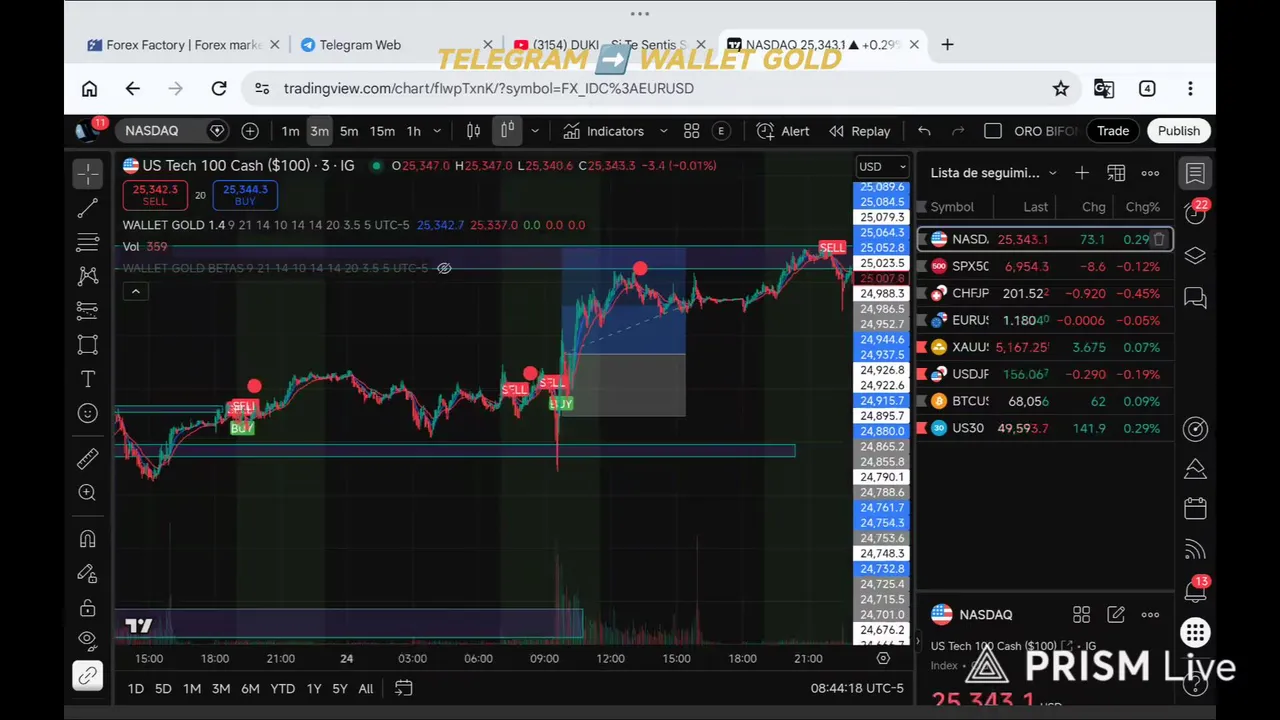Switch to the 1m timeframe
This screenshot has width=1280, height=720.
(x=290, y=131)
